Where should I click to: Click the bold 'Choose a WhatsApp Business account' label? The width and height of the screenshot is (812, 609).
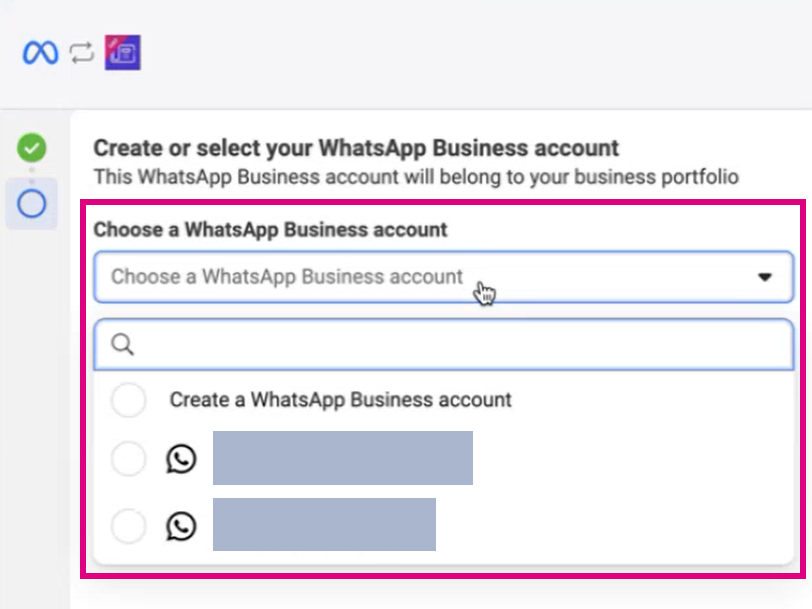coord(270,230)
